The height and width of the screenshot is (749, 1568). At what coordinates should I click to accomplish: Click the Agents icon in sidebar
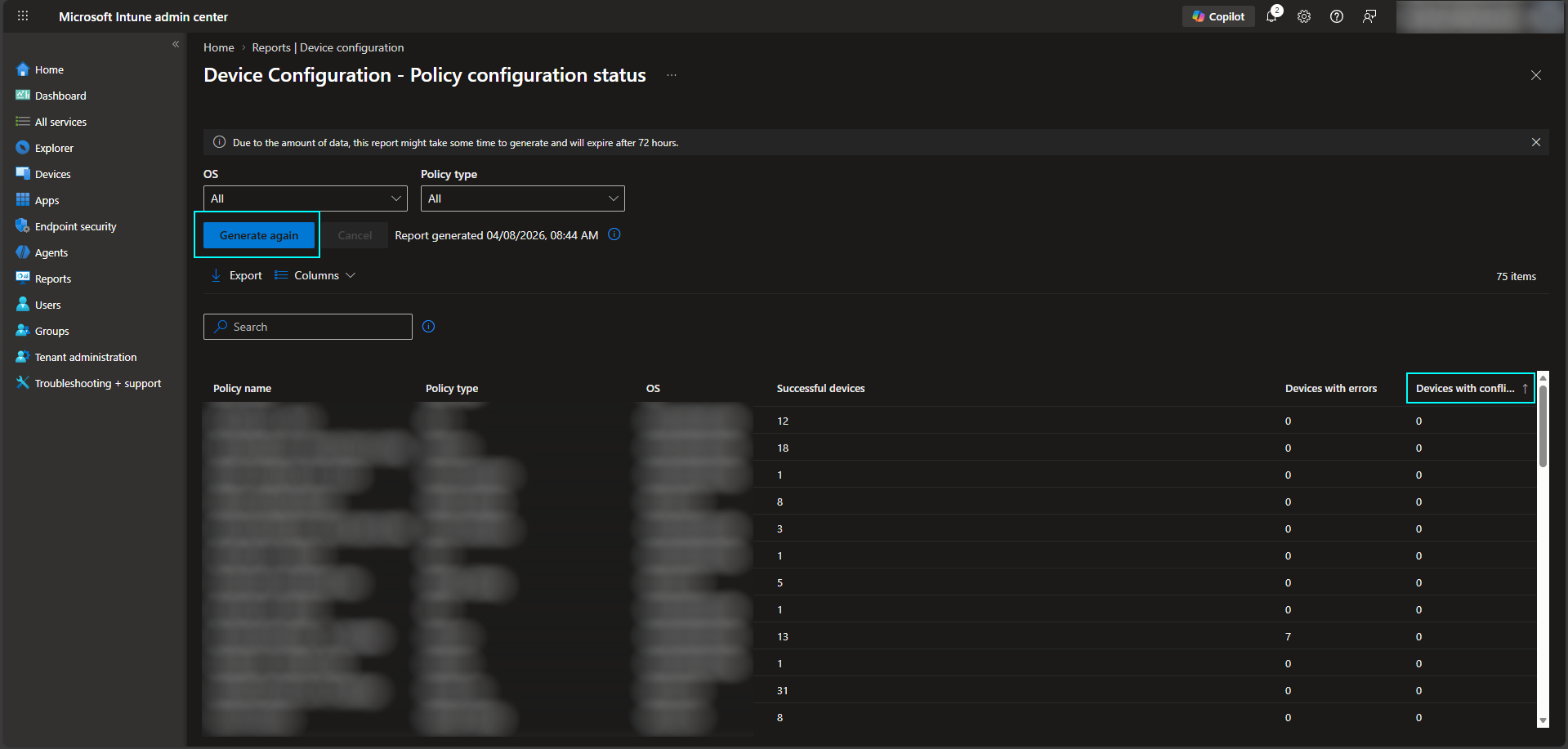click(23, 252)
